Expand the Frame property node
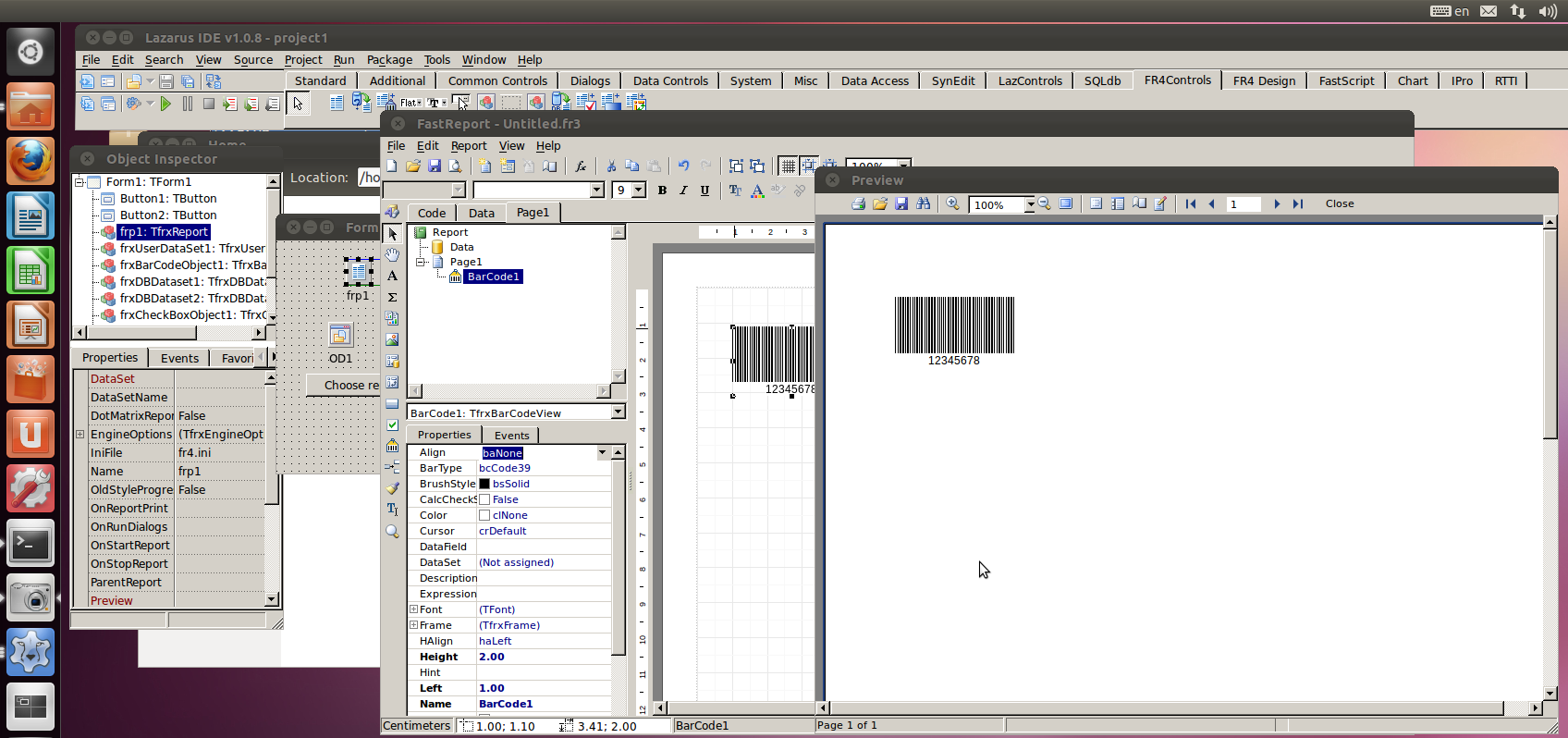This screenshot has height=738, width=1568. point(413,625)
